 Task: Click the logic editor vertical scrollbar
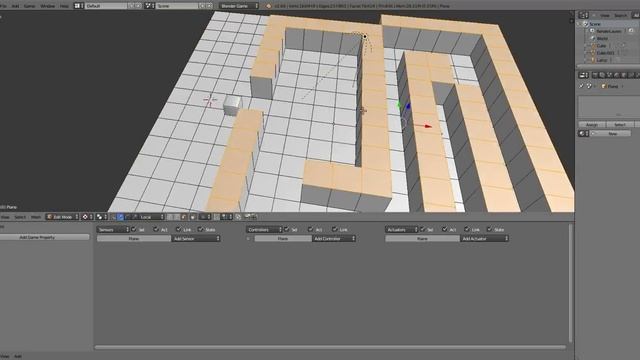pyautogui.click(x=570, y=283)
